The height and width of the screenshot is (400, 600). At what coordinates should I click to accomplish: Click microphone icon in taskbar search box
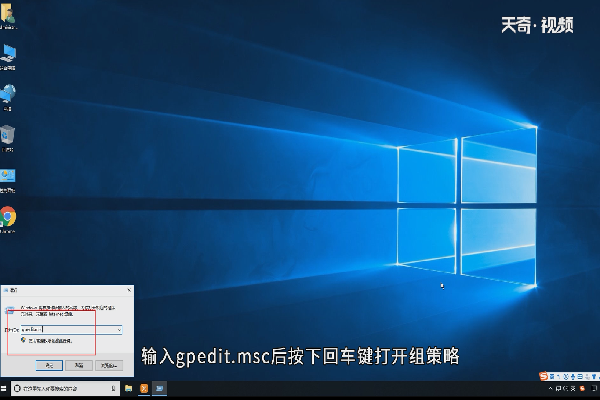tap(113, 389)
